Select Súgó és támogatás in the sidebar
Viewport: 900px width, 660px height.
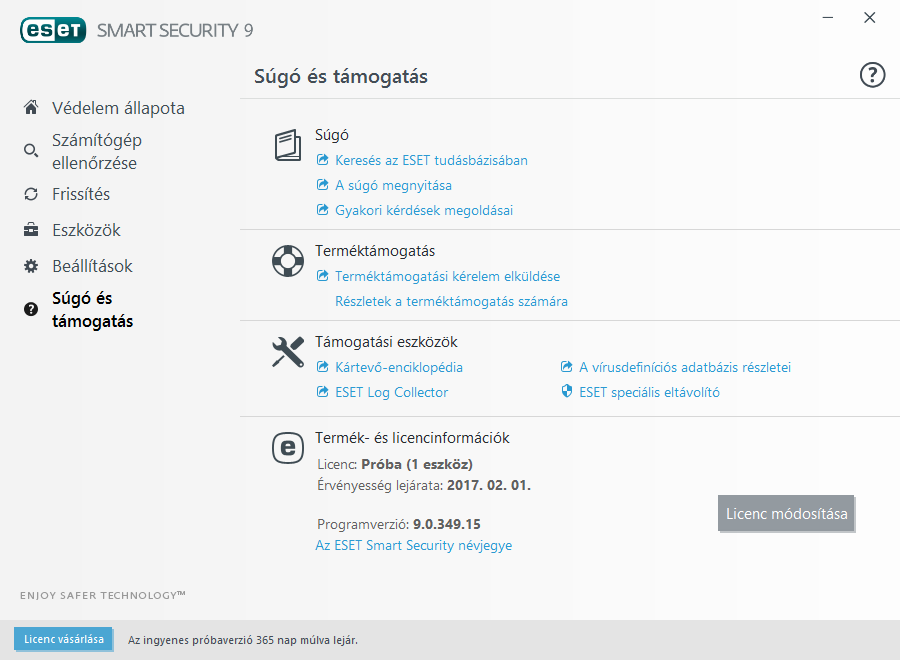coord(92,310)
